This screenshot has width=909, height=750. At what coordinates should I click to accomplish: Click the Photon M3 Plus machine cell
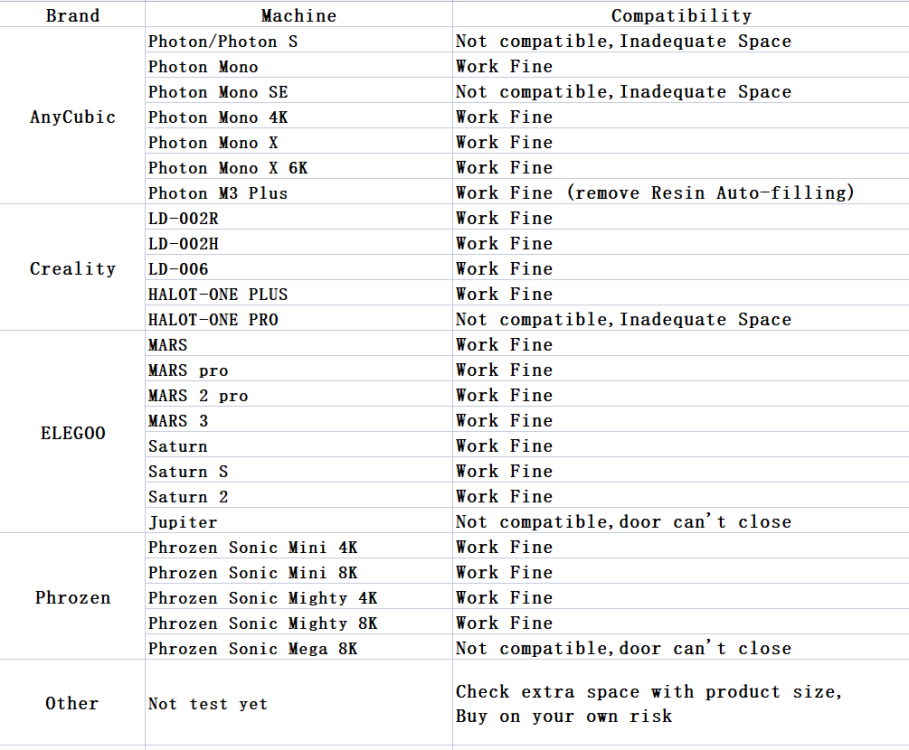(x=218, y=193)
